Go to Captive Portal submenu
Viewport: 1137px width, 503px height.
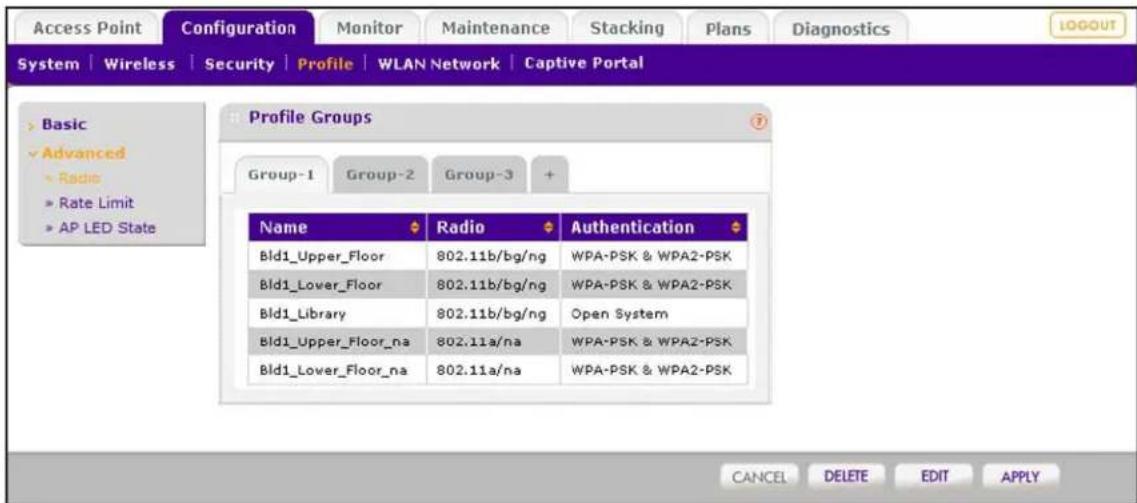(584, 63)
